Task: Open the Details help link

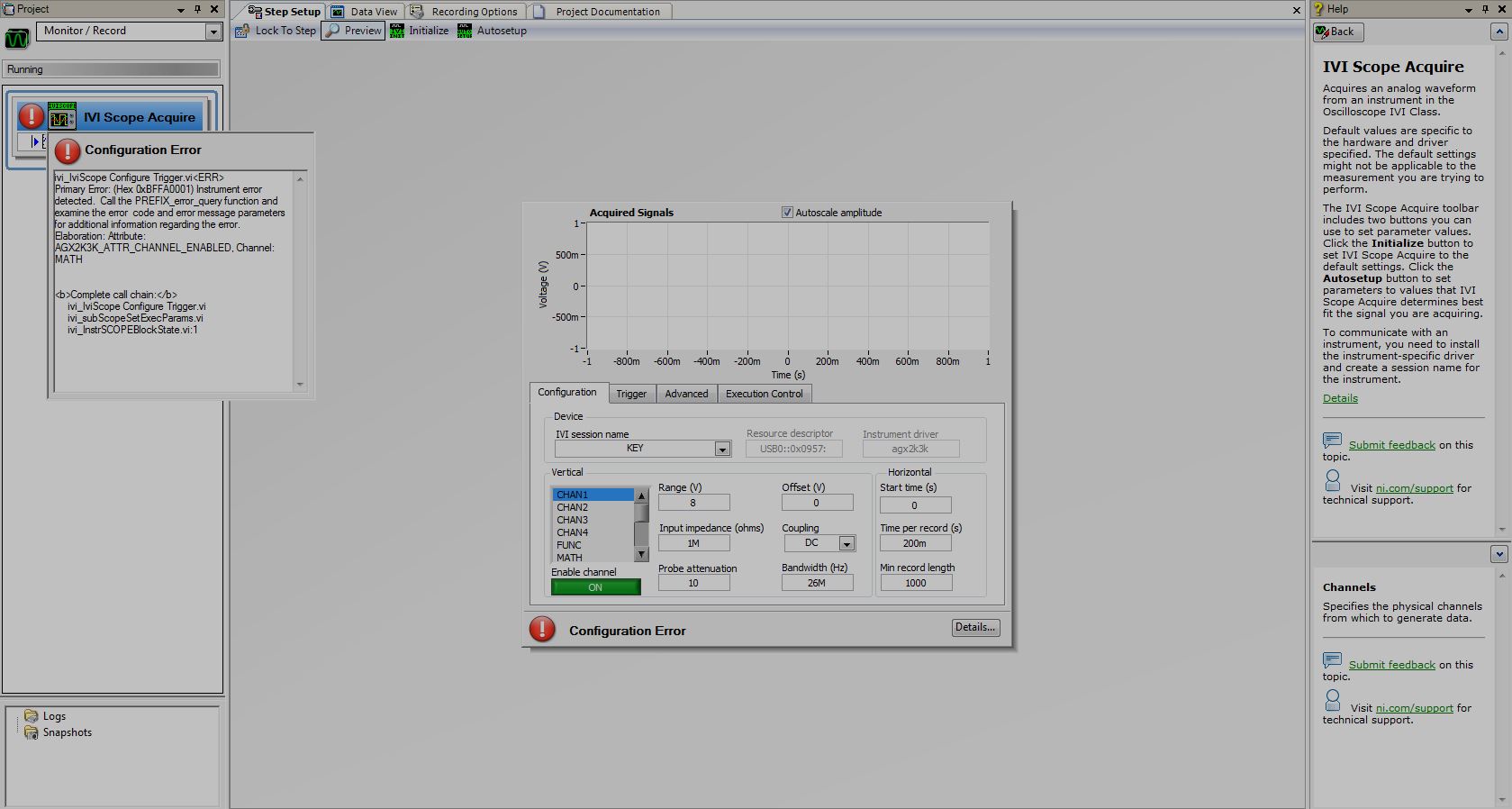Action: [x=1340, y=398]
